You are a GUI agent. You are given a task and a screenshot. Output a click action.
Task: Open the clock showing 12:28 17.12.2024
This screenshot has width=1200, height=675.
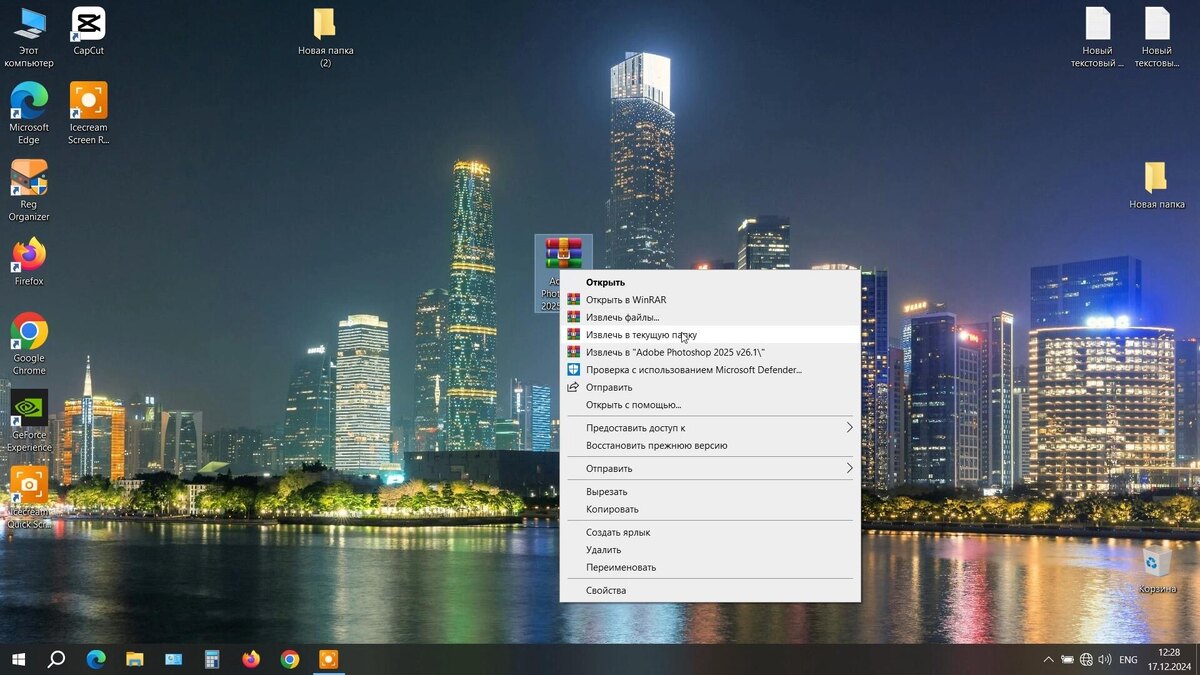tap(1169, 659)
